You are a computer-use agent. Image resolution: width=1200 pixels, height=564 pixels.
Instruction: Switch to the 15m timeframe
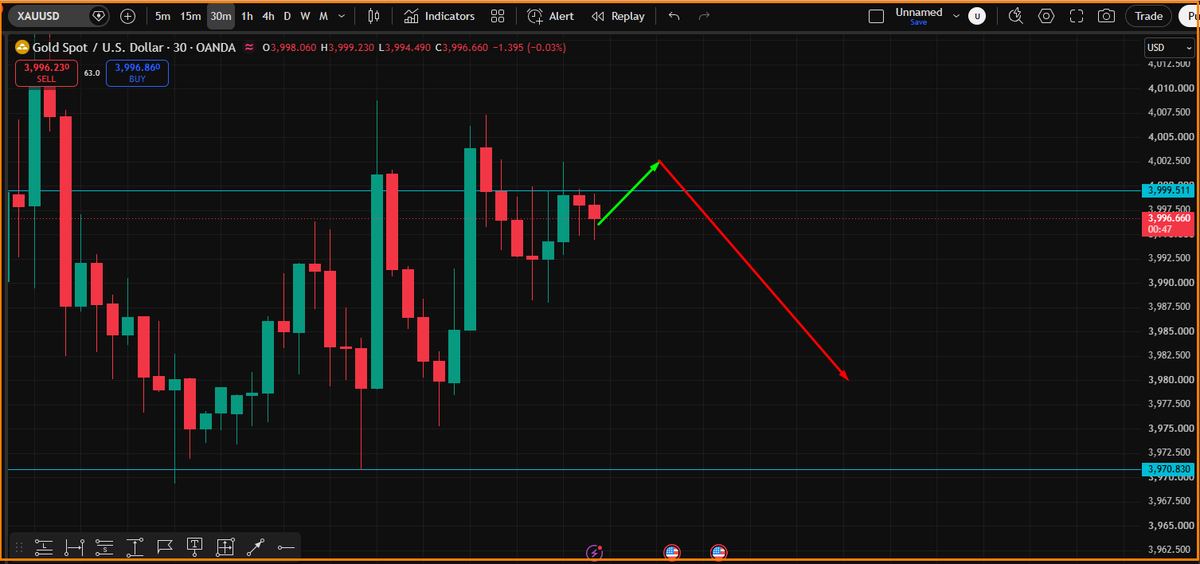pos(190,16)
